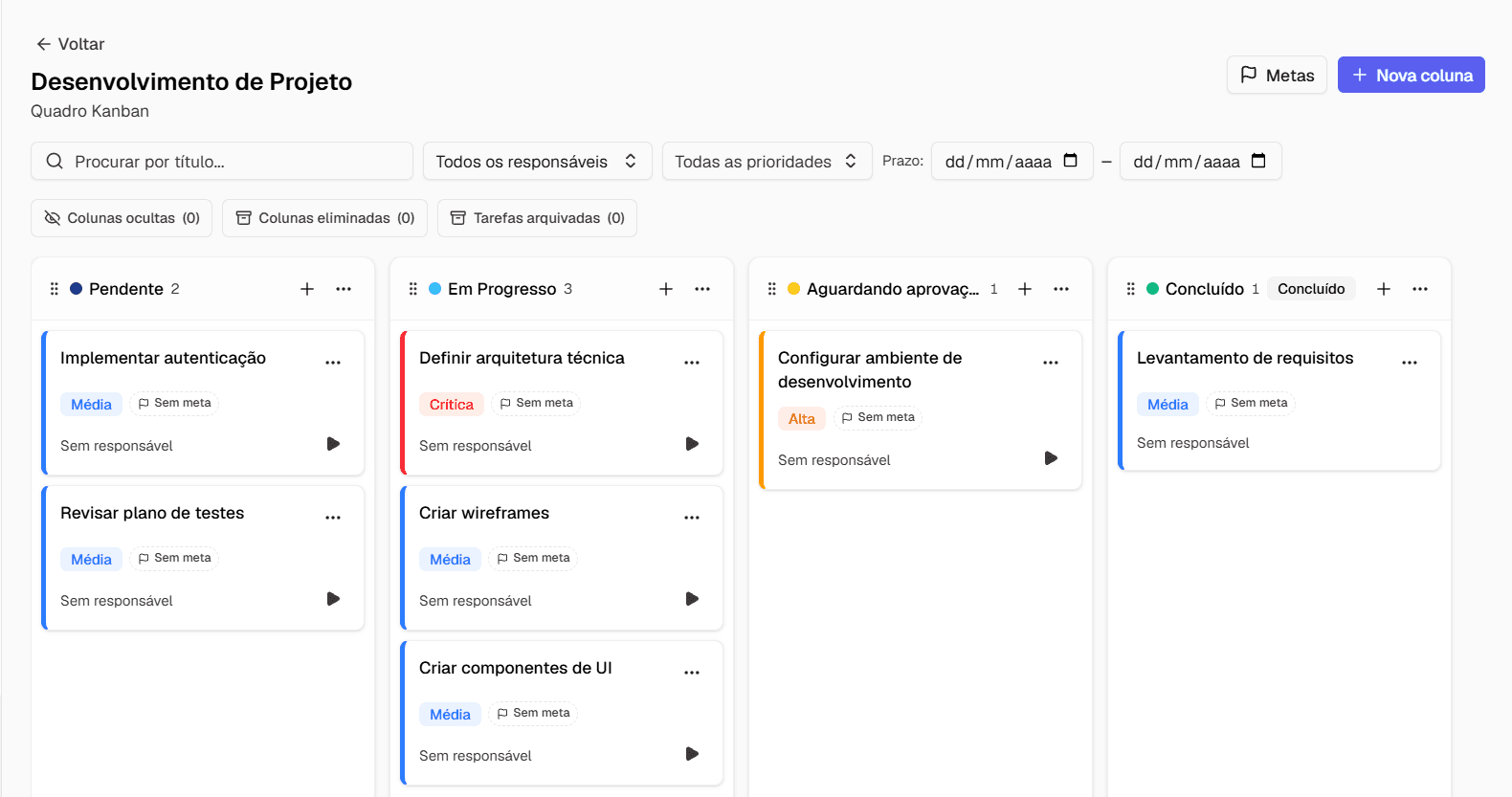Open Em Progresso column options menu
The image size is (1512, 797).
[702, 289]
